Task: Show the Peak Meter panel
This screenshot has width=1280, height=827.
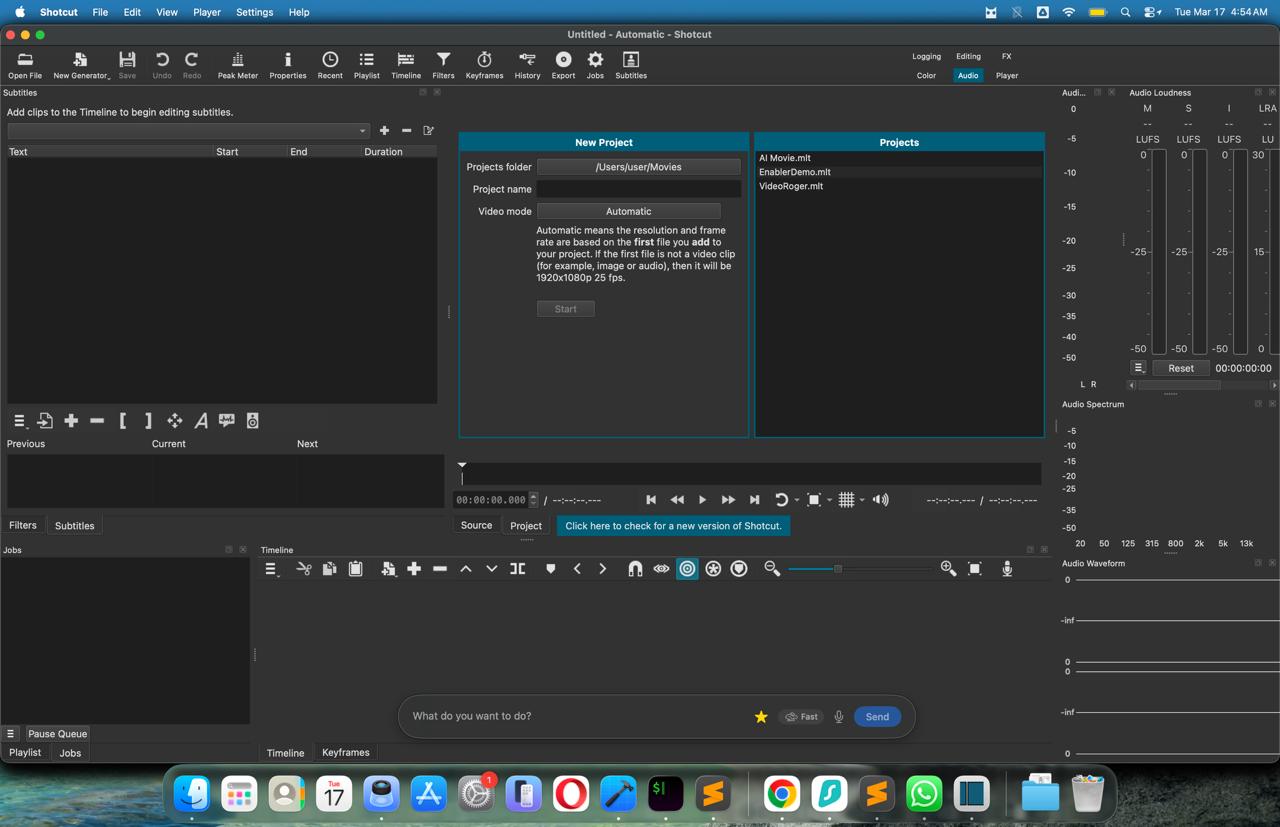Action: [237, 65]
